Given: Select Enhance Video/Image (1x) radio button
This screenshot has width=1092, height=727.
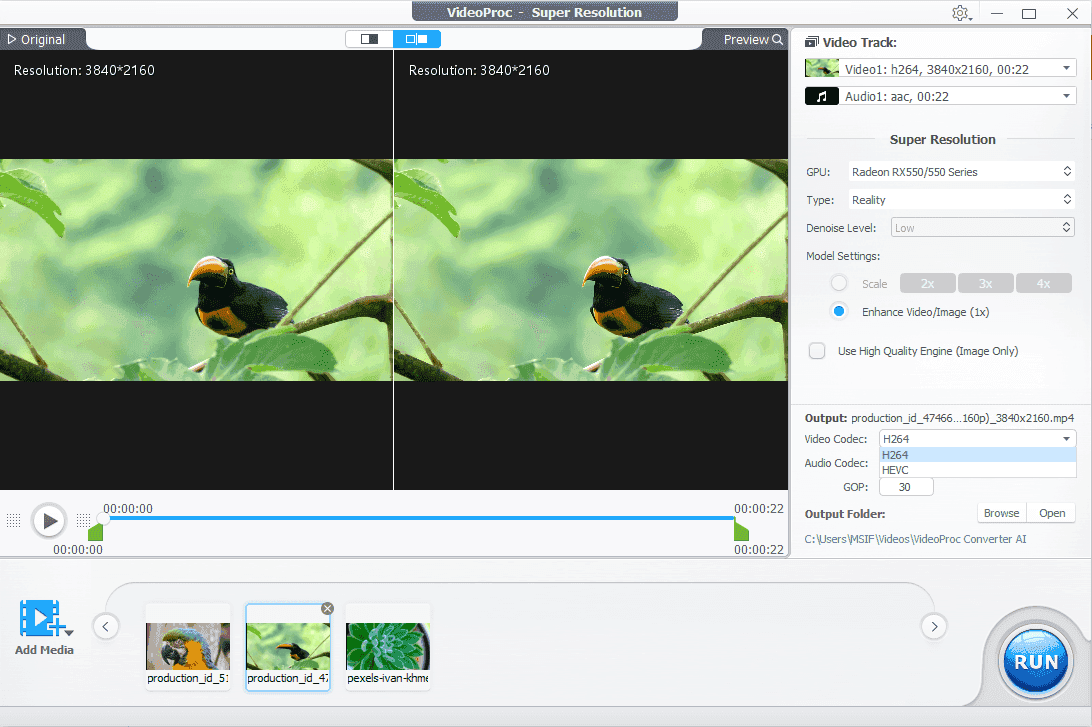Looking at the screenshot, I should click(x=839, y=311).
